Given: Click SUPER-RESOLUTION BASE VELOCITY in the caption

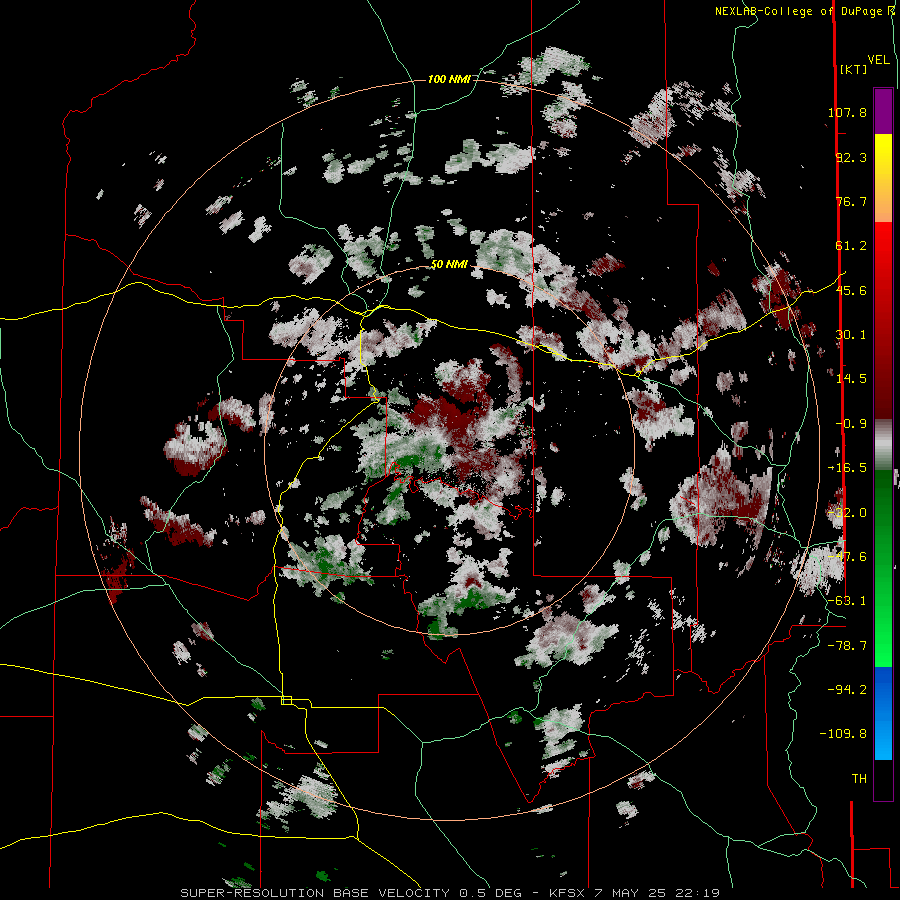Looking at the screenshot, I should [x=315, y=893].
